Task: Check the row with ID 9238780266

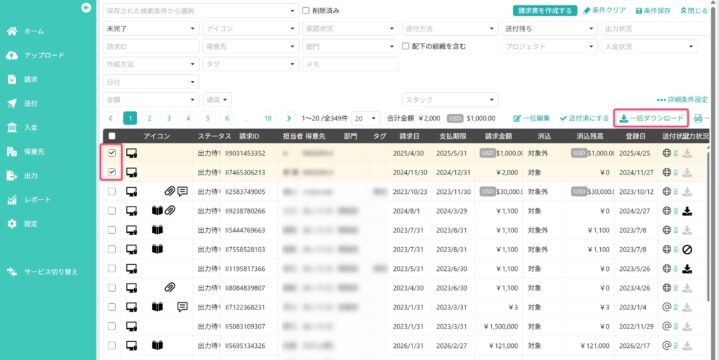Action: pos(112,211)
